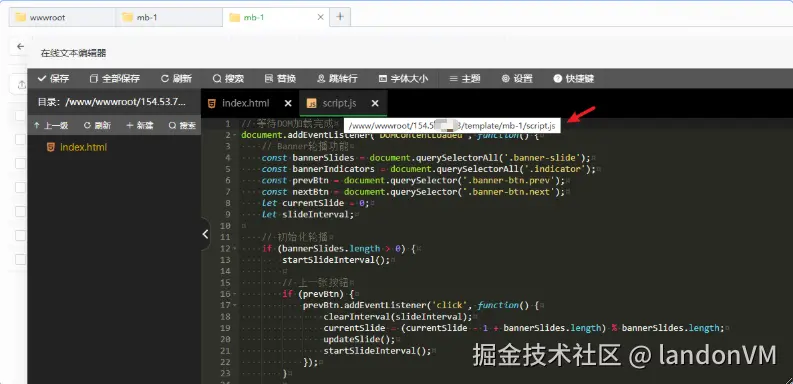Open the 主题 theme menu
Viewport: 793px width, 384px height.
click(x=465, y=78)
